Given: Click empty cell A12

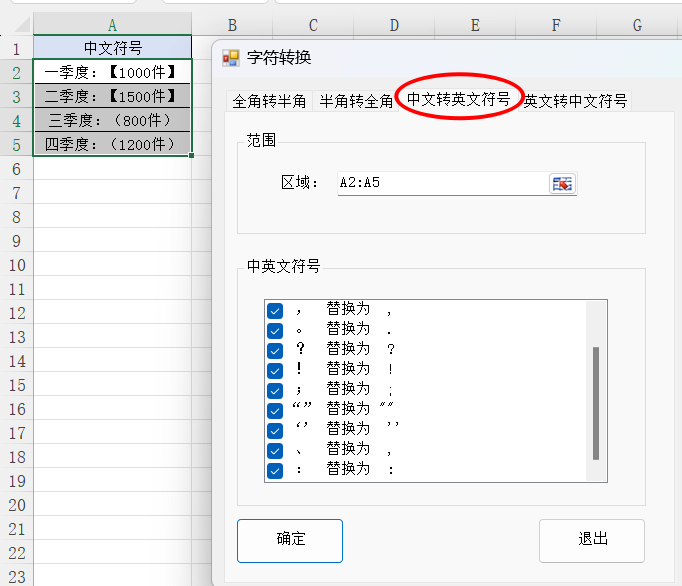Looking at the screenshot, I should click(x=112, y=313).
